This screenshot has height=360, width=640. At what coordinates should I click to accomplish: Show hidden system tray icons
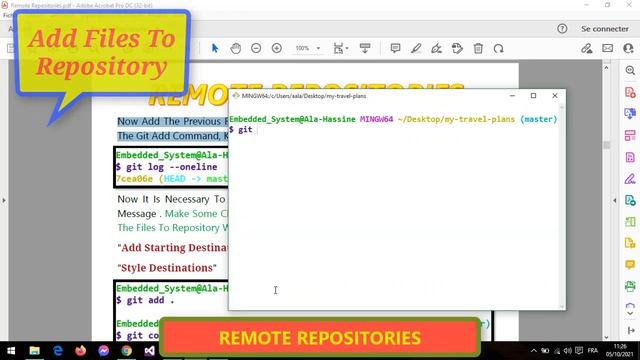coord(534,351)
